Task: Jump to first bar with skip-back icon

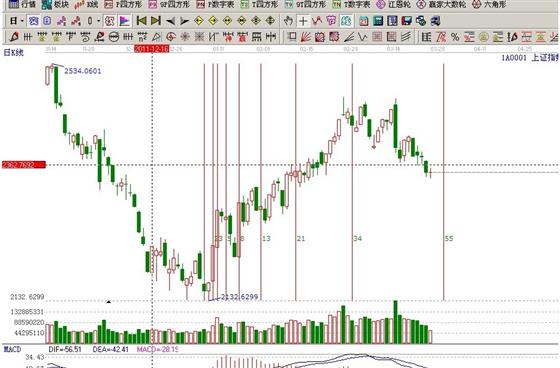Action: click(142, 21)
